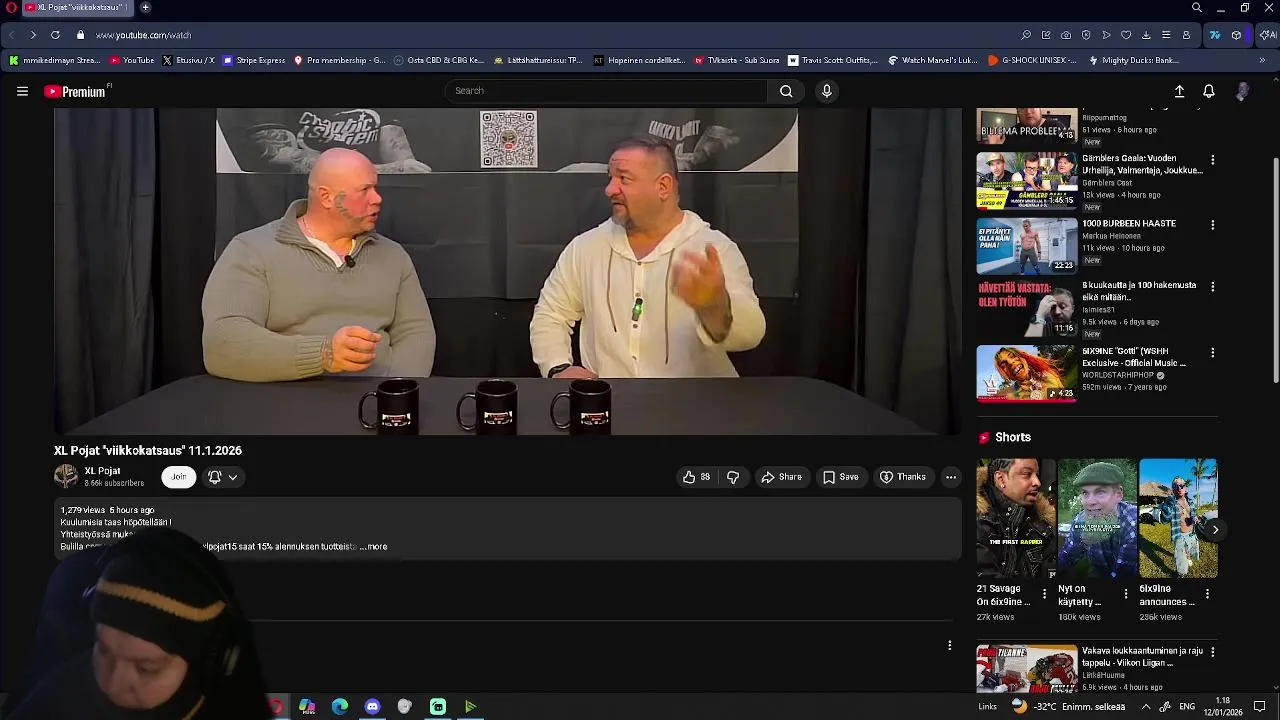
Task: Open the Mighty Ducks bookmark
Action: point(1133,60)
